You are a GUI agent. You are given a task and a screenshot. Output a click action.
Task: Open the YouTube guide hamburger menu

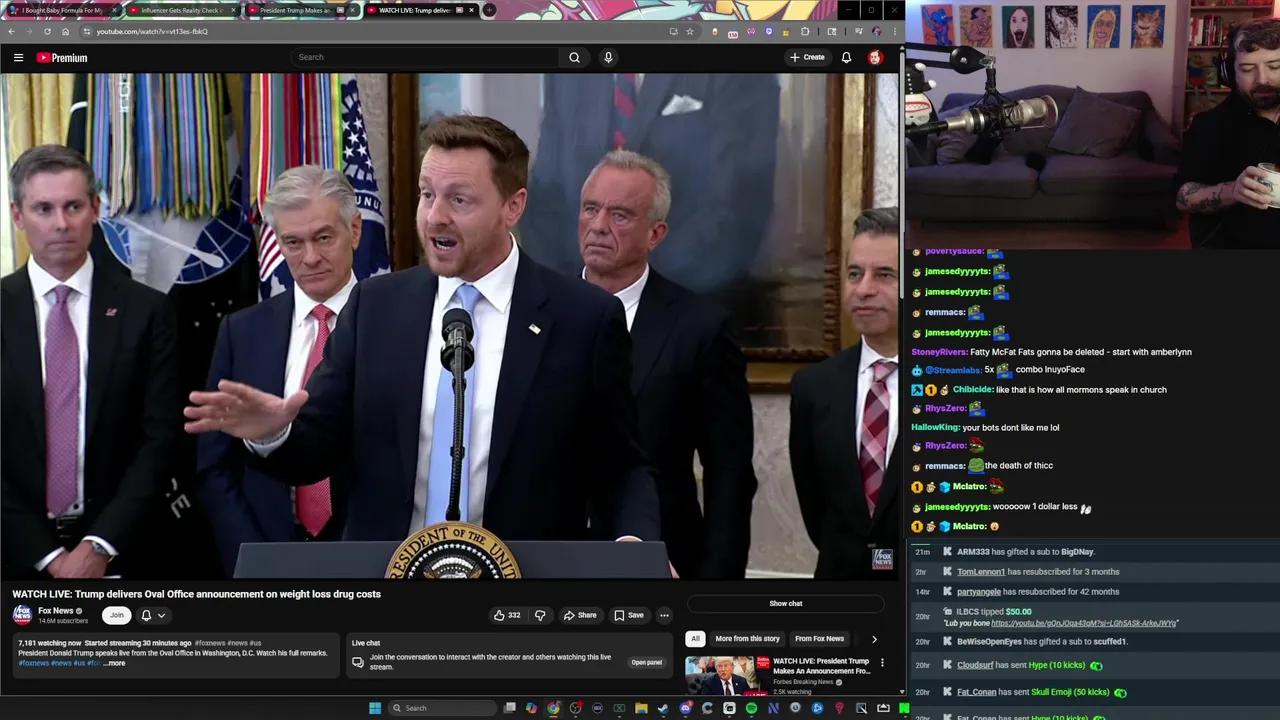point(18,58)
